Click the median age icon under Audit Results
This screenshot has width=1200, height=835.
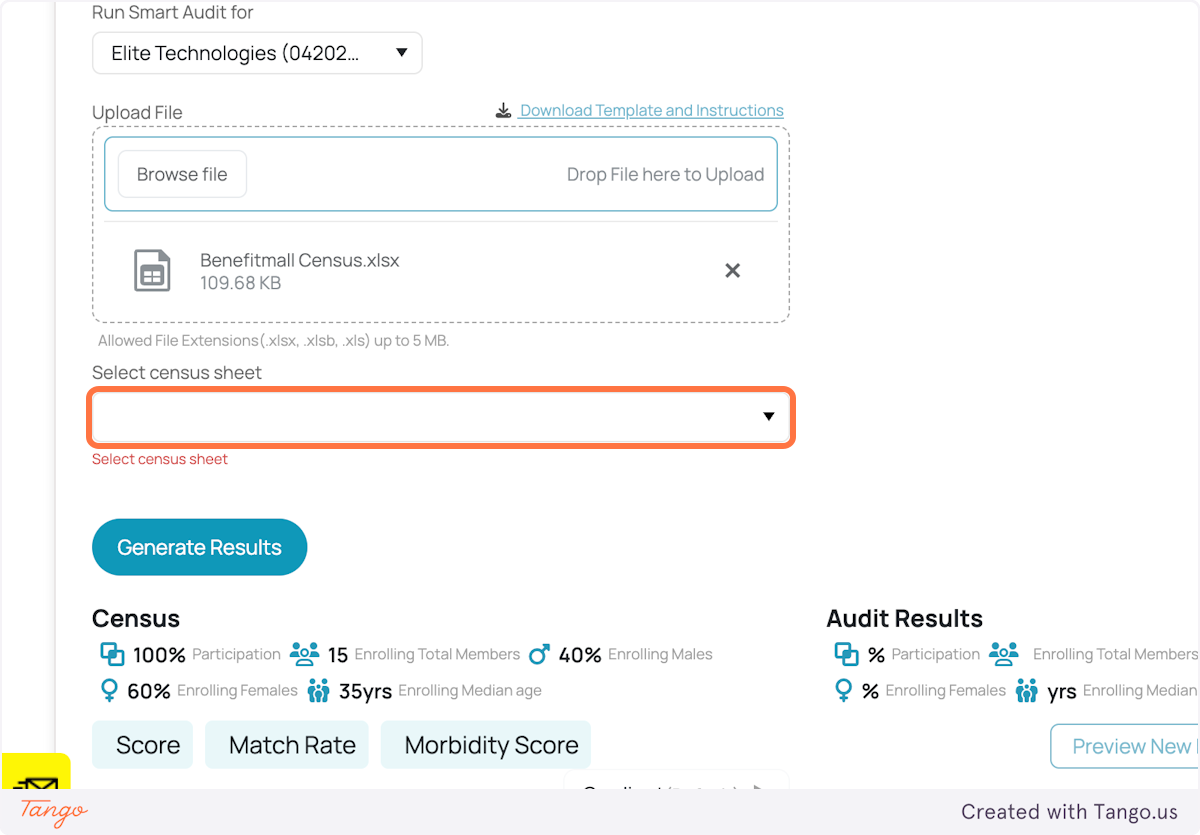coord(1027,690)
